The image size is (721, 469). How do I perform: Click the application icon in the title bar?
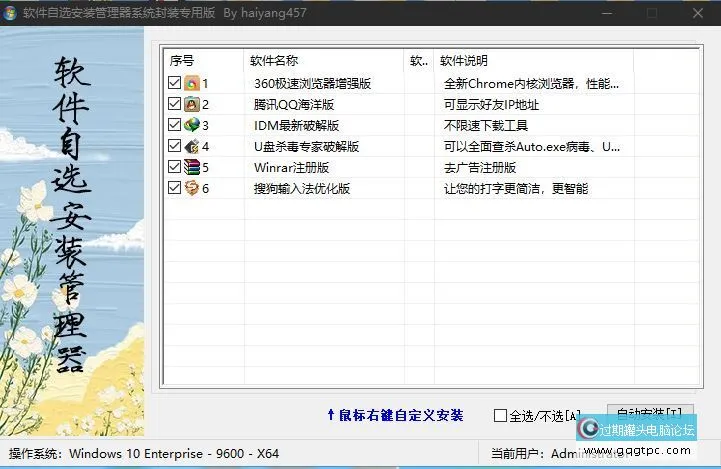coord(9,13)
